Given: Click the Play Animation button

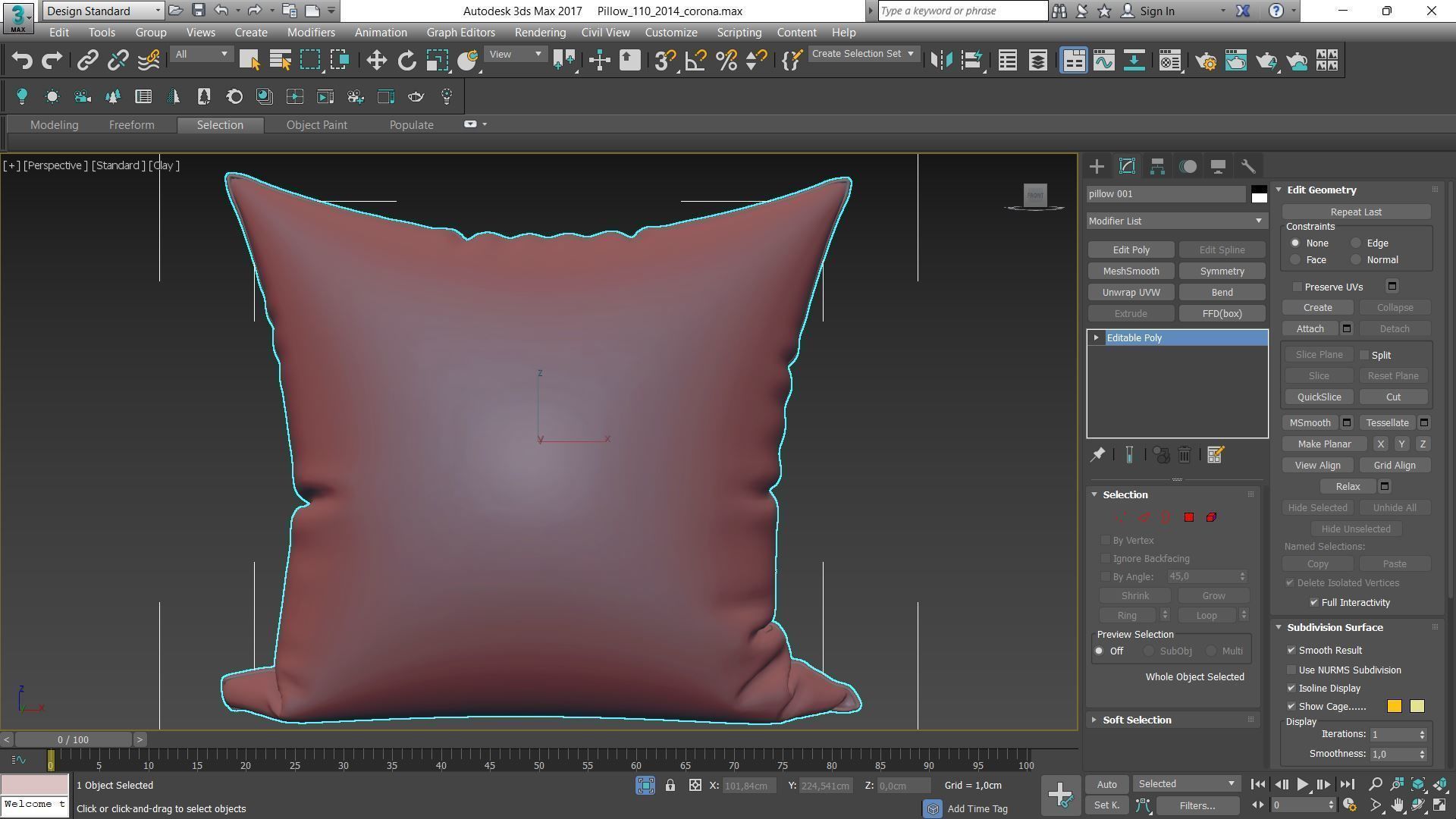Looking at the screenshot, I should point(1302,785).
